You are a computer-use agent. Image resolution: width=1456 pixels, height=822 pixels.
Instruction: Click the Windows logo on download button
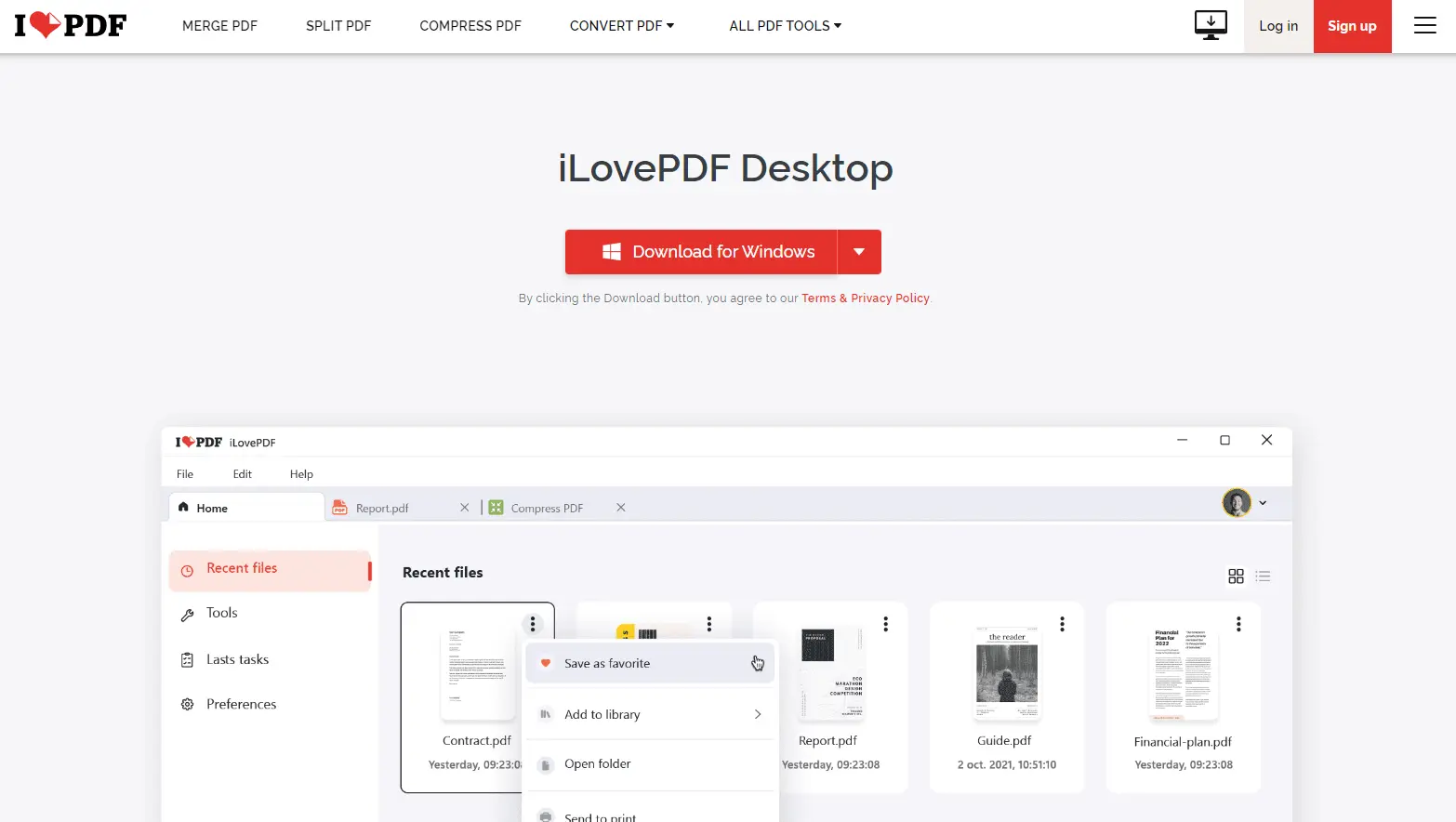point(611,252)
